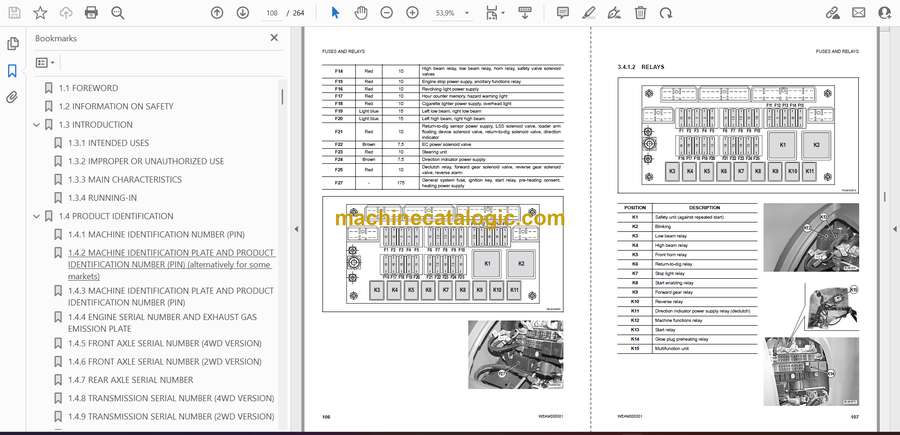Image resolution: width=900 pixels, height=435 pixels.
Task: Collapse the 1.4 PRODUCT IDENTIFICATION bookmark
Action: click(x=37, y=216)
